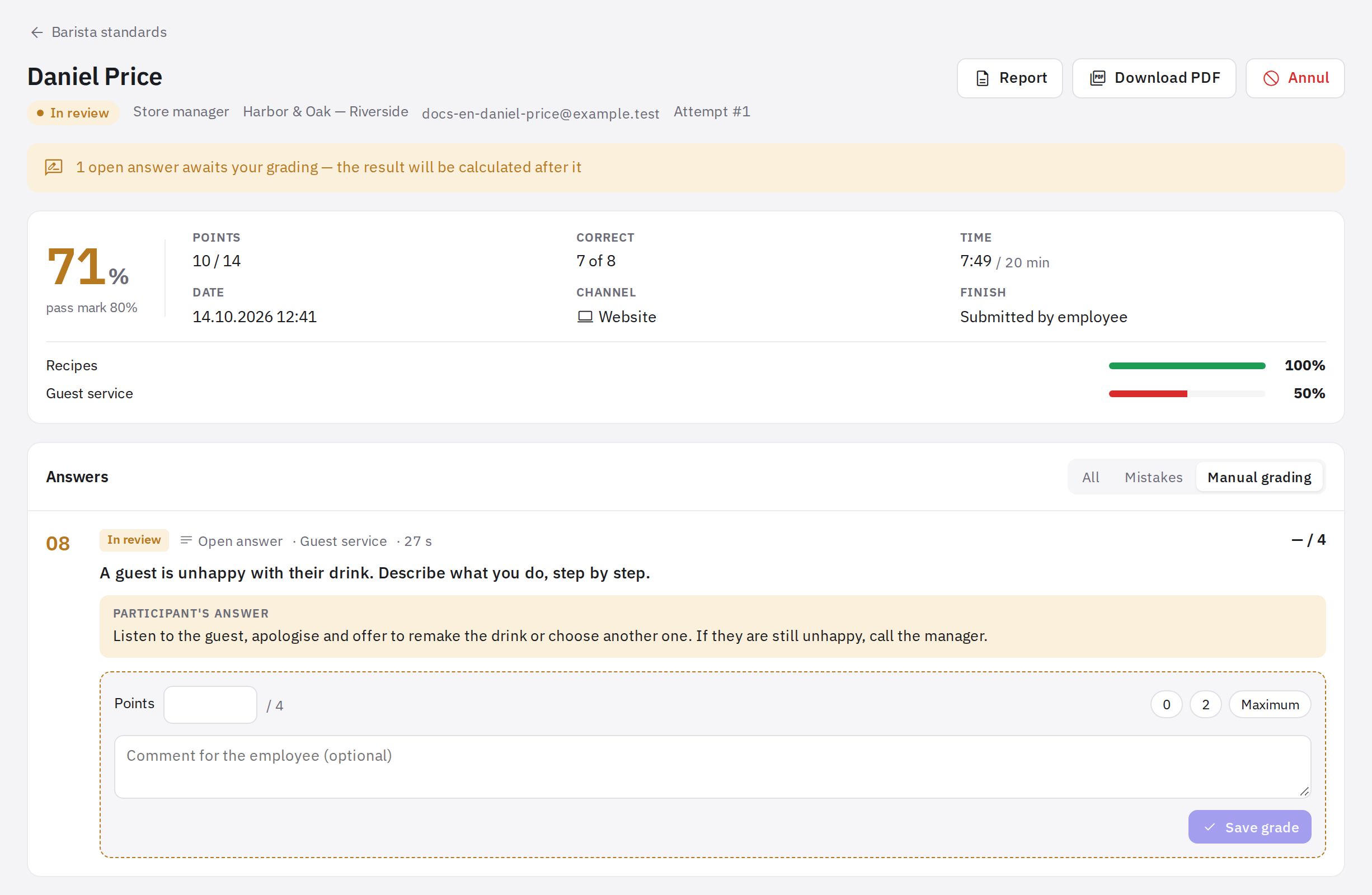Click the Annul prohibition icon
This screenshot has width=1372, height=895.
coord(1271,78)
